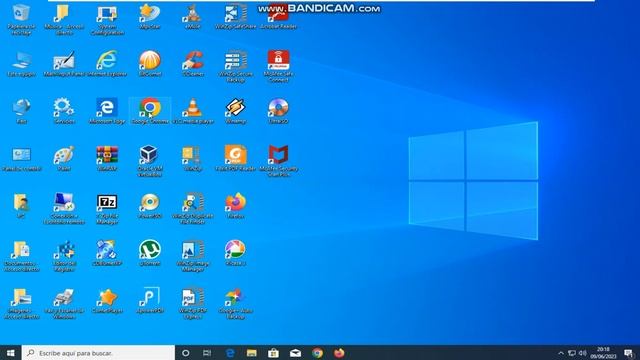
Task: Launch Edge from the taskbar
Action: click(230, 353)
